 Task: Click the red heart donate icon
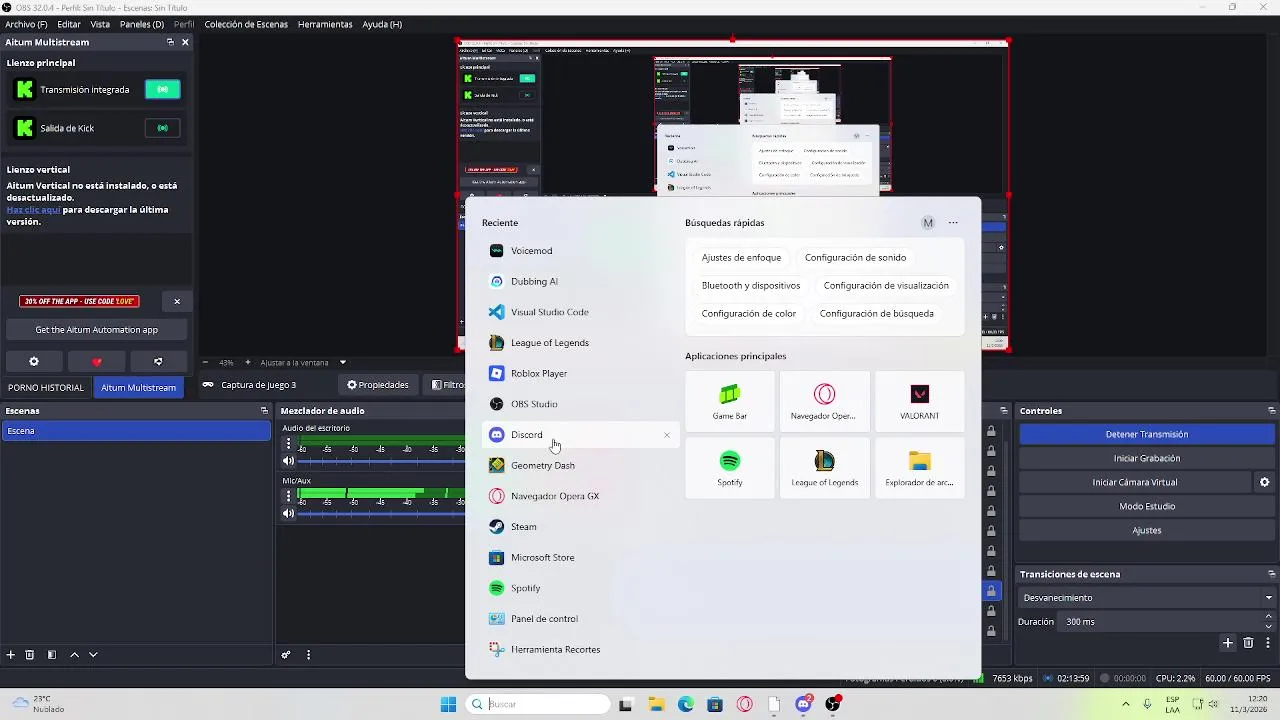97,361
